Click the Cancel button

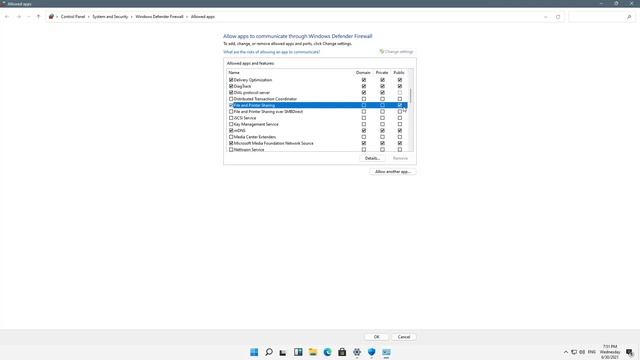click(404, 337)
